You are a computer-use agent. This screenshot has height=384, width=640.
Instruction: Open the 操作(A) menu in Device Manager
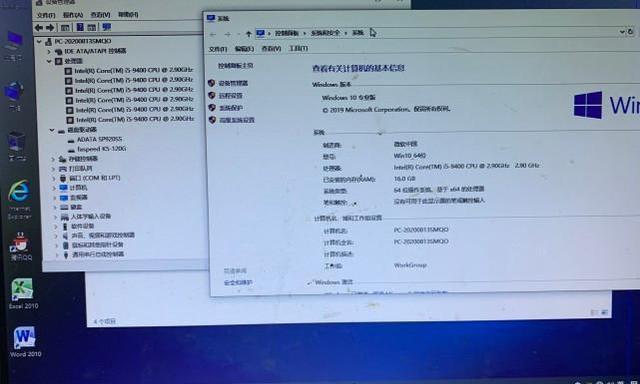point(73,15)
